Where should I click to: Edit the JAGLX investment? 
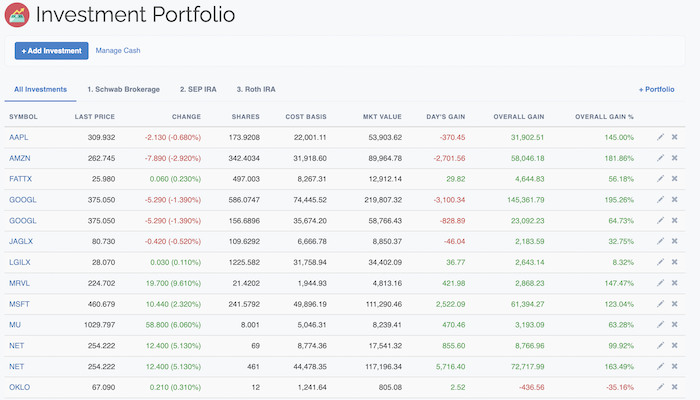(660, 241)
